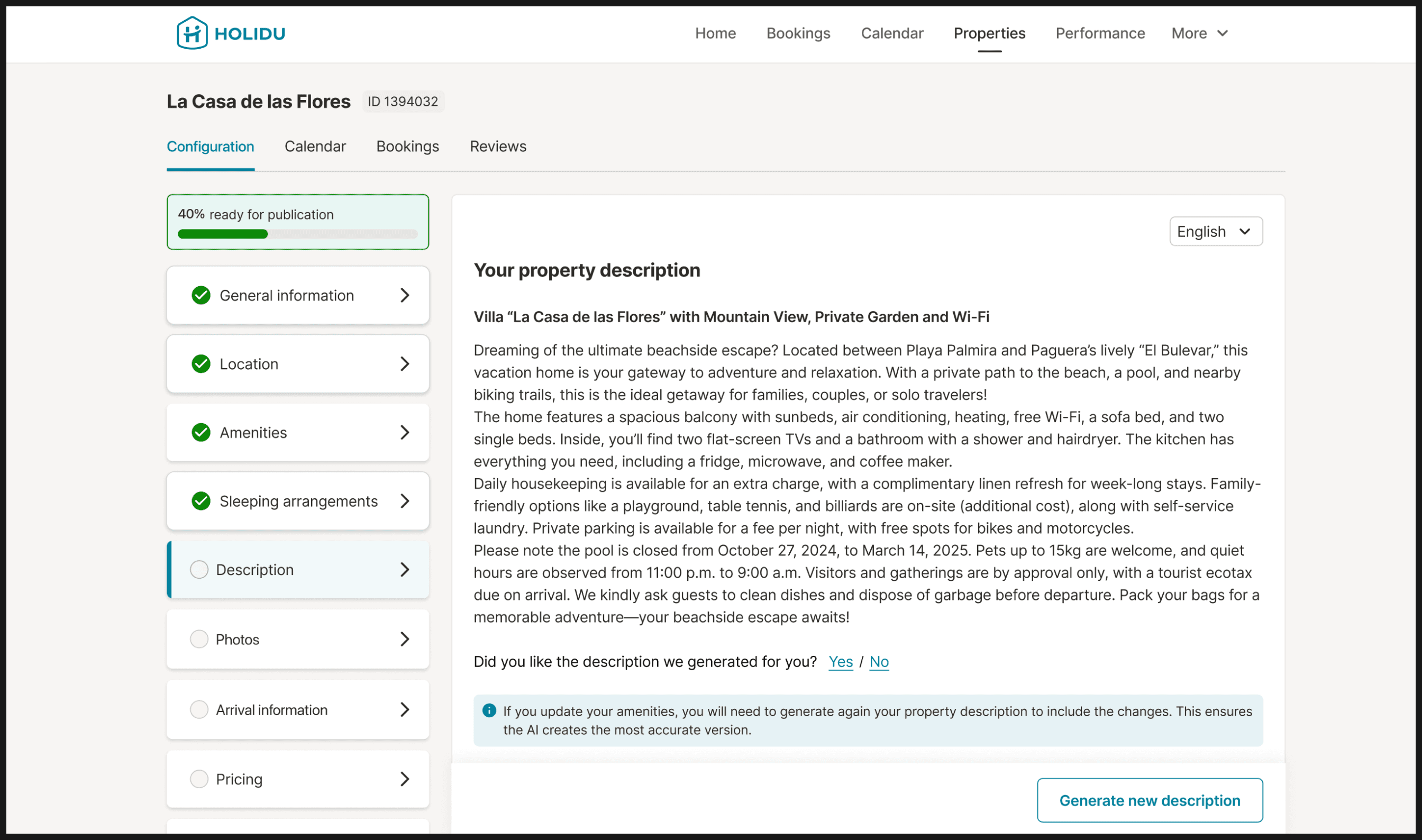This screenshot has width=1422, height=840.
Task: Click the empty circle next to Pricing
Action: point(199,779)
